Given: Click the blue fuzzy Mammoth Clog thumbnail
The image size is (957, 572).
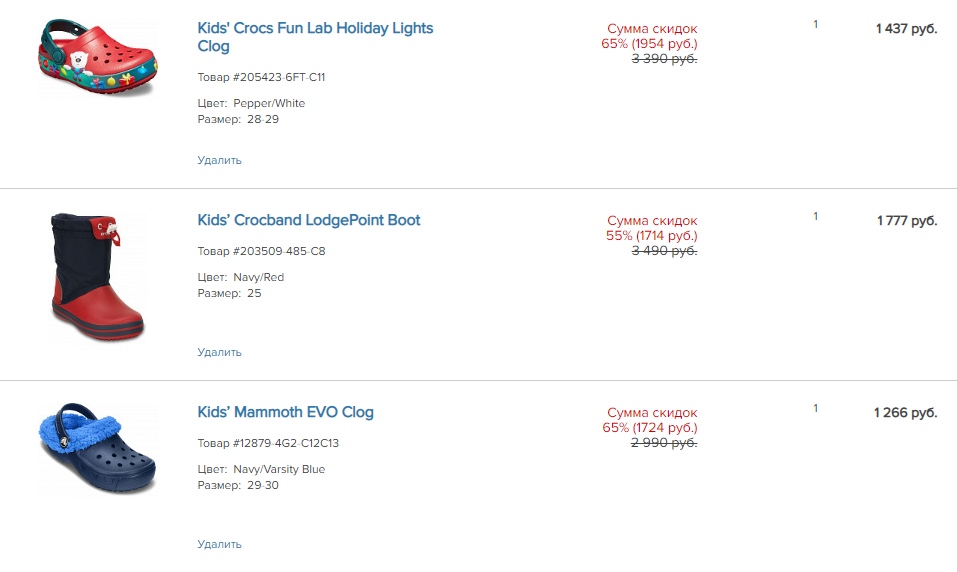Looking at the screenshot, I should 98,449.
